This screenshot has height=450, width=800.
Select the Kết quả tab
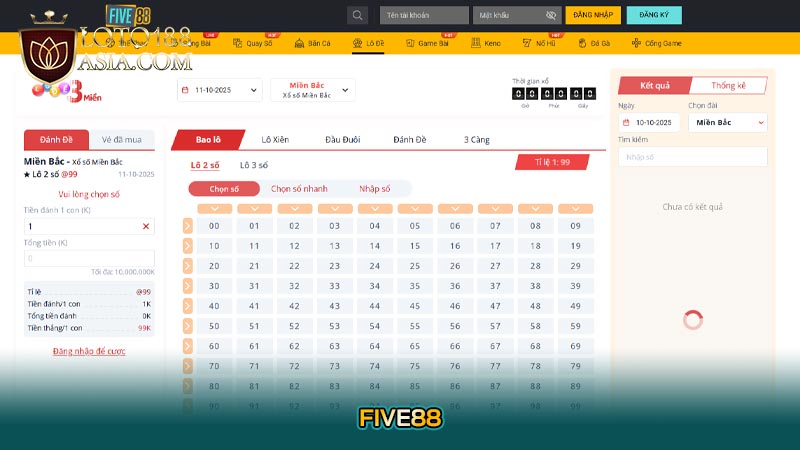[x=655, y=86]
